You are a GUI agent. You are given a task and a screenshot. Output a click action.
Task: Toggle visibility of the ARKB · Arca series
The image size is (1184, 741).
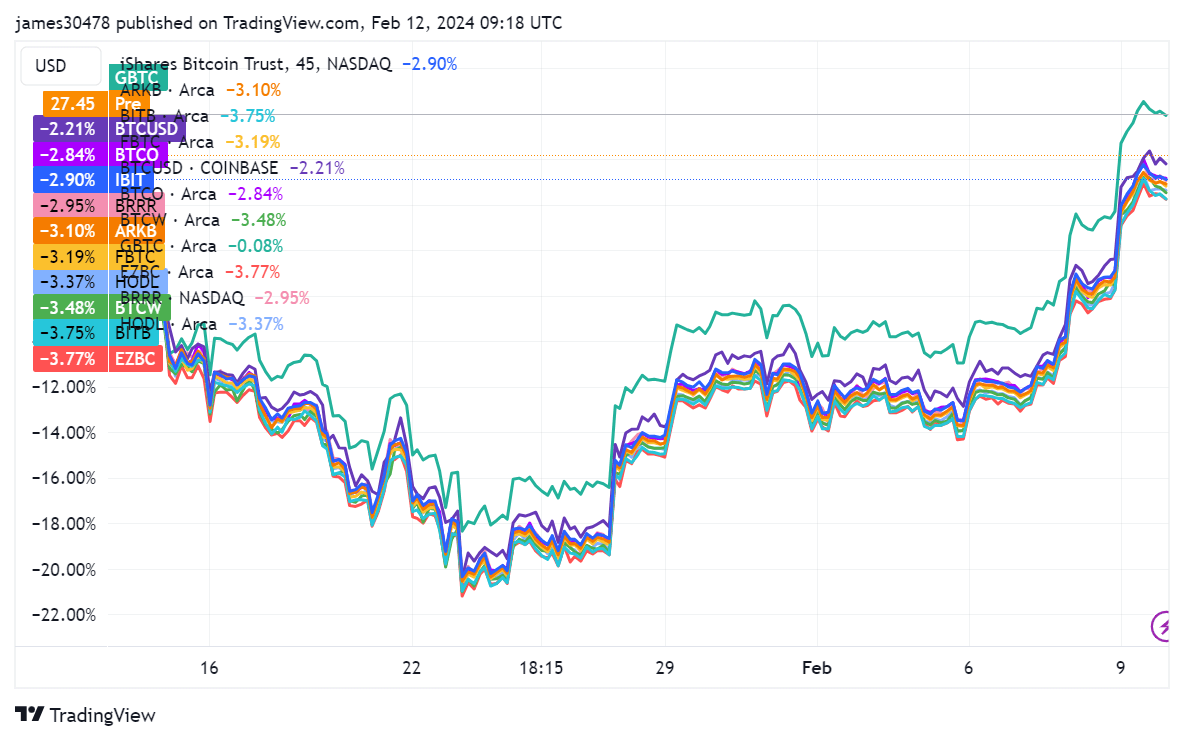[x=160, y=89]
